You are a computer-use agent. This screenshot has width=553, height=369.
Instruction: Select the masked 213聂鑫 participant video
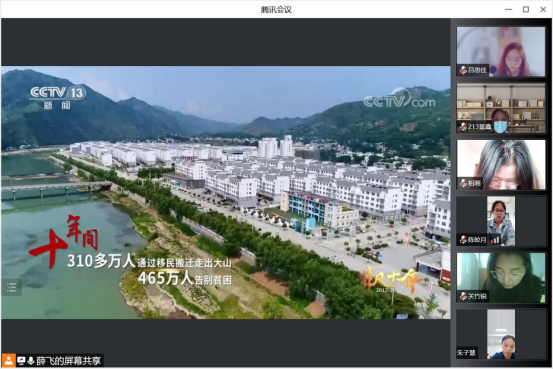click(x=501, y=108)
